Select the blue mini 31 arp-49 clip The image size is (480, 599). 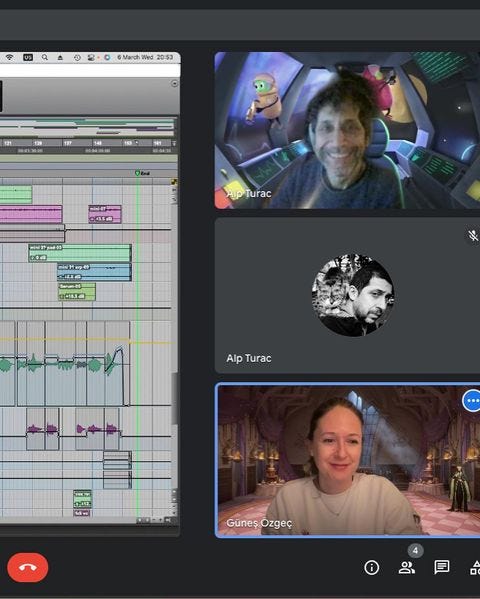click(x=94, y=272)
